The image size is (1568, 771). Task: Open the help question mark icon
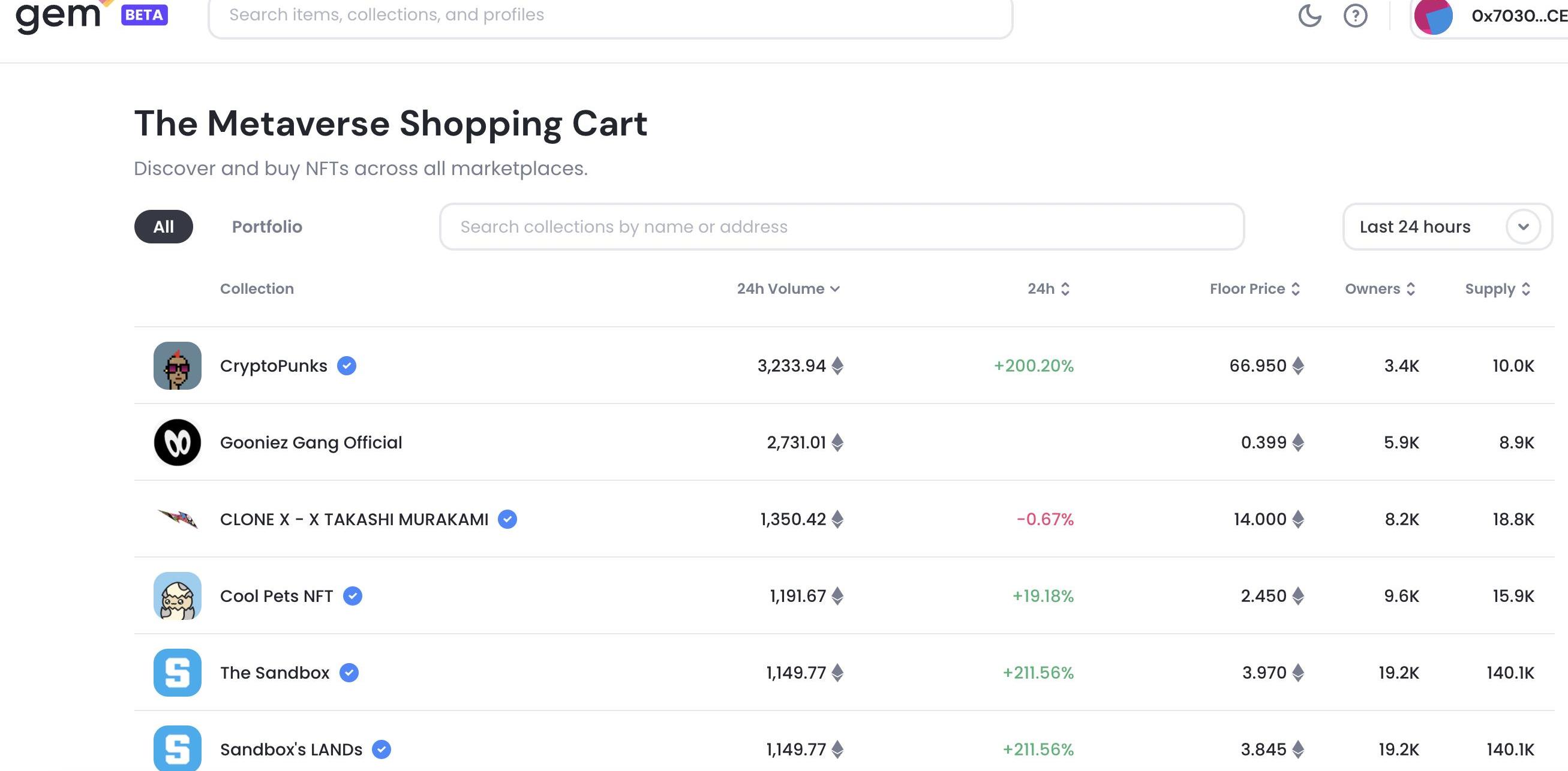1355,15
